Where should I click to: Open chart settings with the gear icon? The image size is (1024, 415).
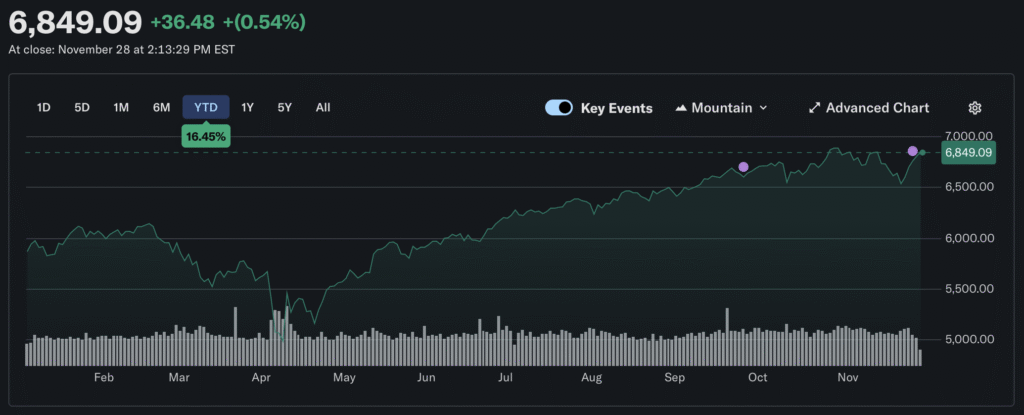pyautogui.click(x=975, y=108)
